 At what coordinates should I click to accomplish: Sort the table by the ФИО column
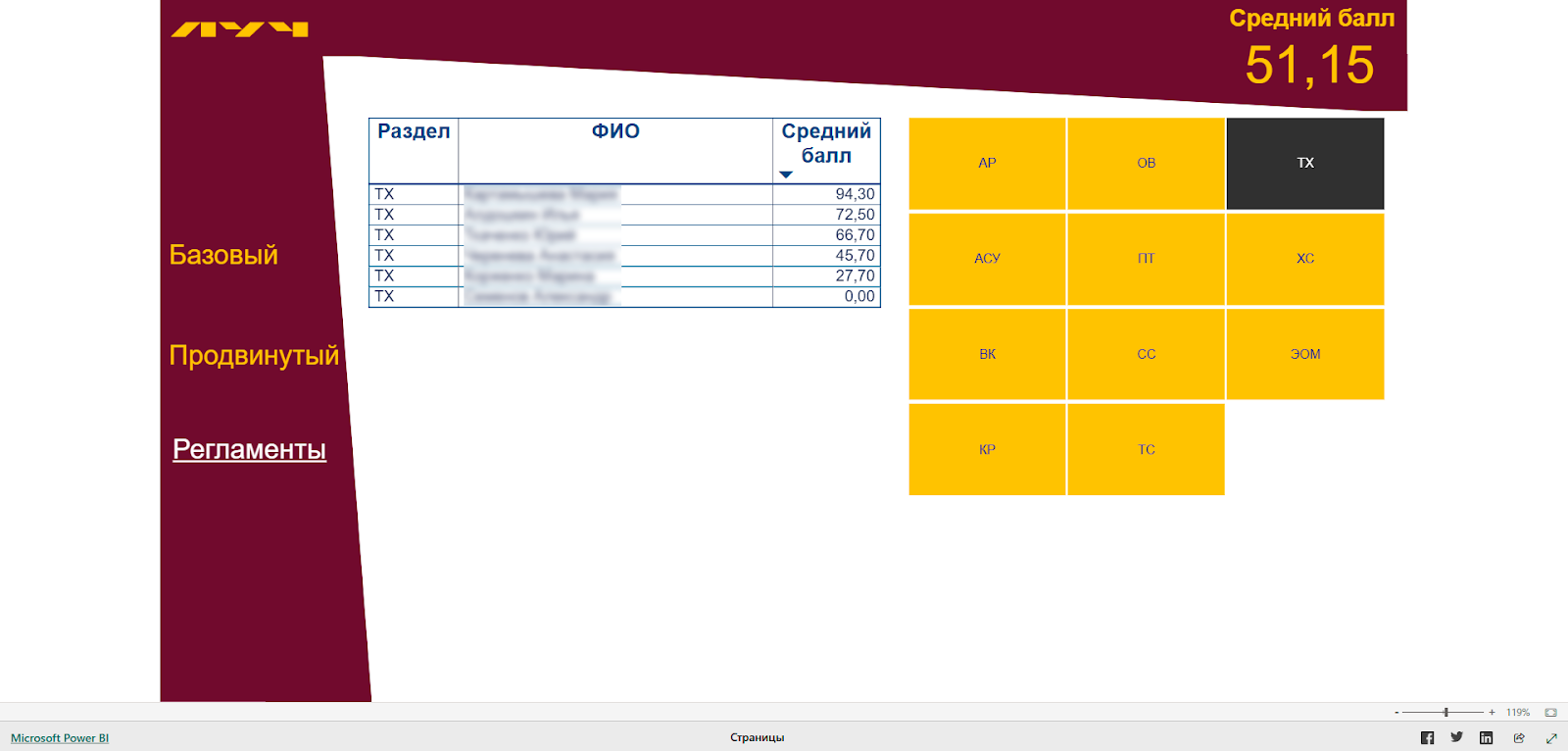coord(614,131)
